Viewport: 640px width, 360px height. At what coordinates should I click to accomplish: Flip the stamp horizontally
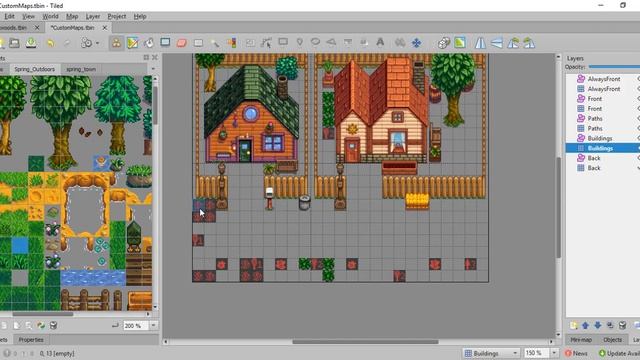coord(480,43)
